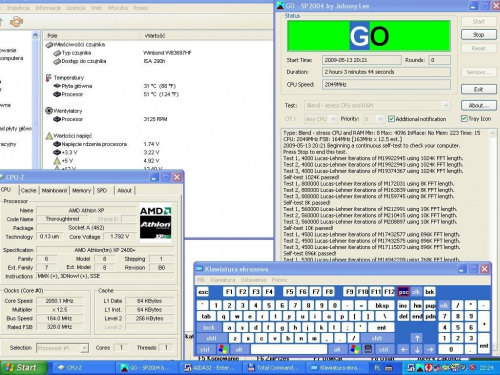500x375 pixels.
Task: Open Klawiatura menu in on-screen keyboard
Action: [x=223, y=280]
